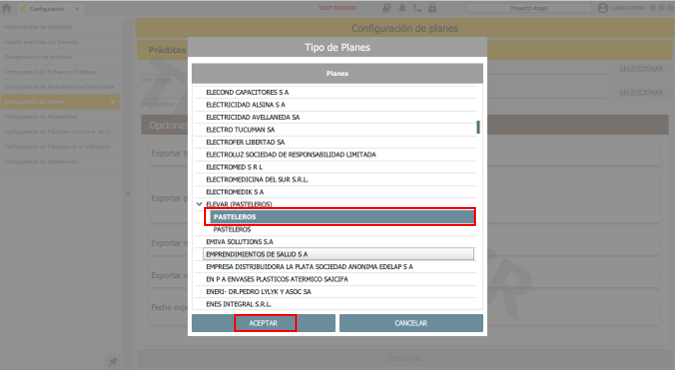
Task: Open Configuración de Prácticas de la Institución
Action: pyautogui.click(x=59, y=147)
